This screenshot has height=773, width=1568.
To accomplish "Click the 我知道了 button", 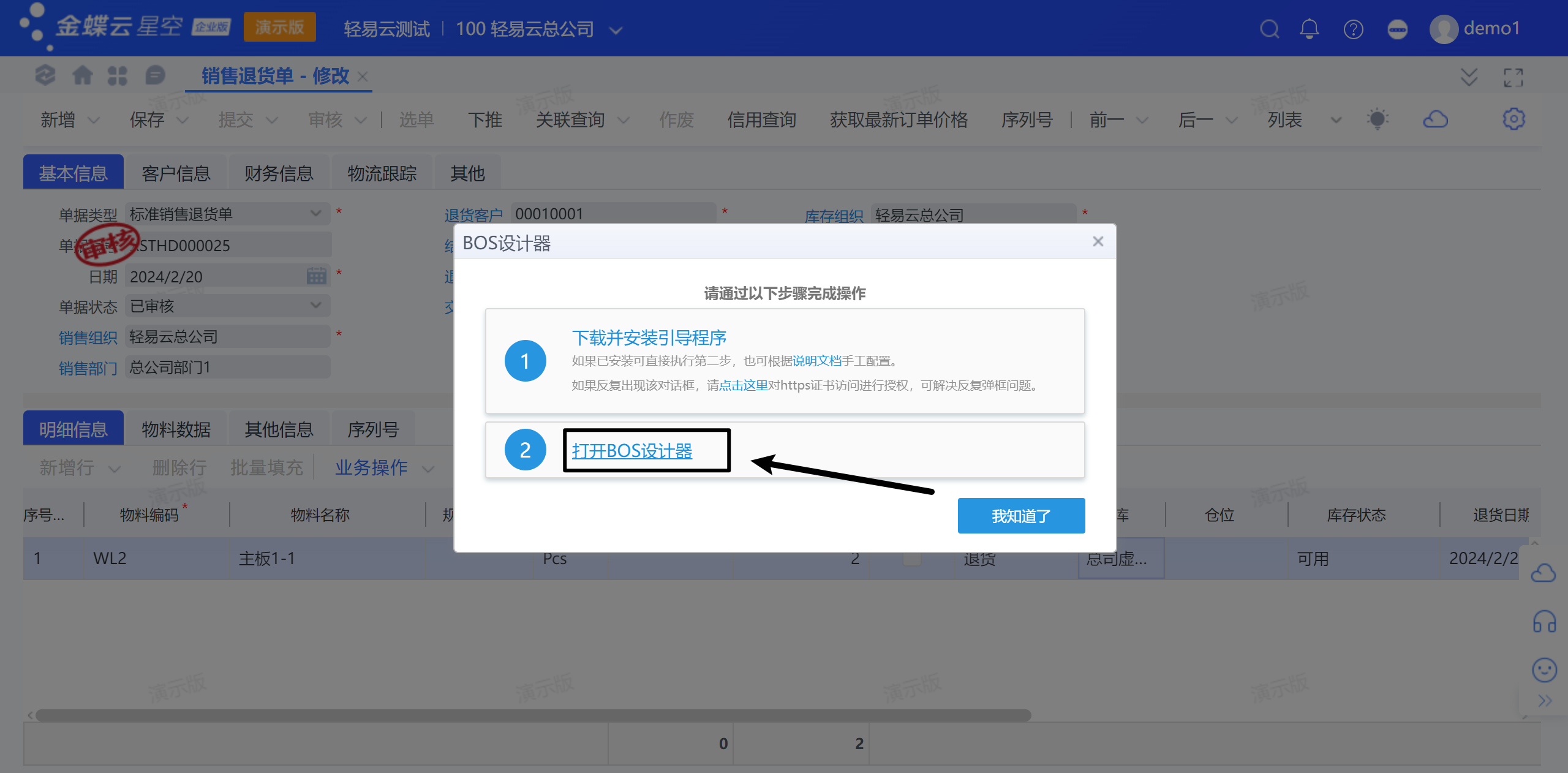I will point(1021,516).
